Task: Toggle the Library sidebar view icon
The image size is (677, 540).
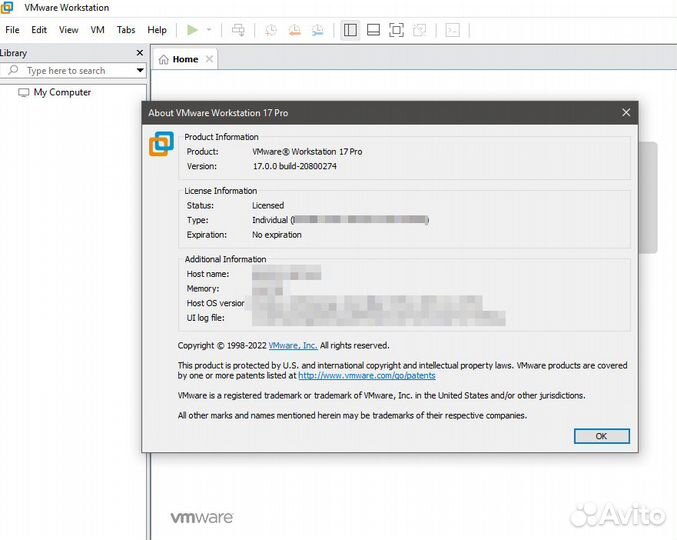Action: [350, 30]
